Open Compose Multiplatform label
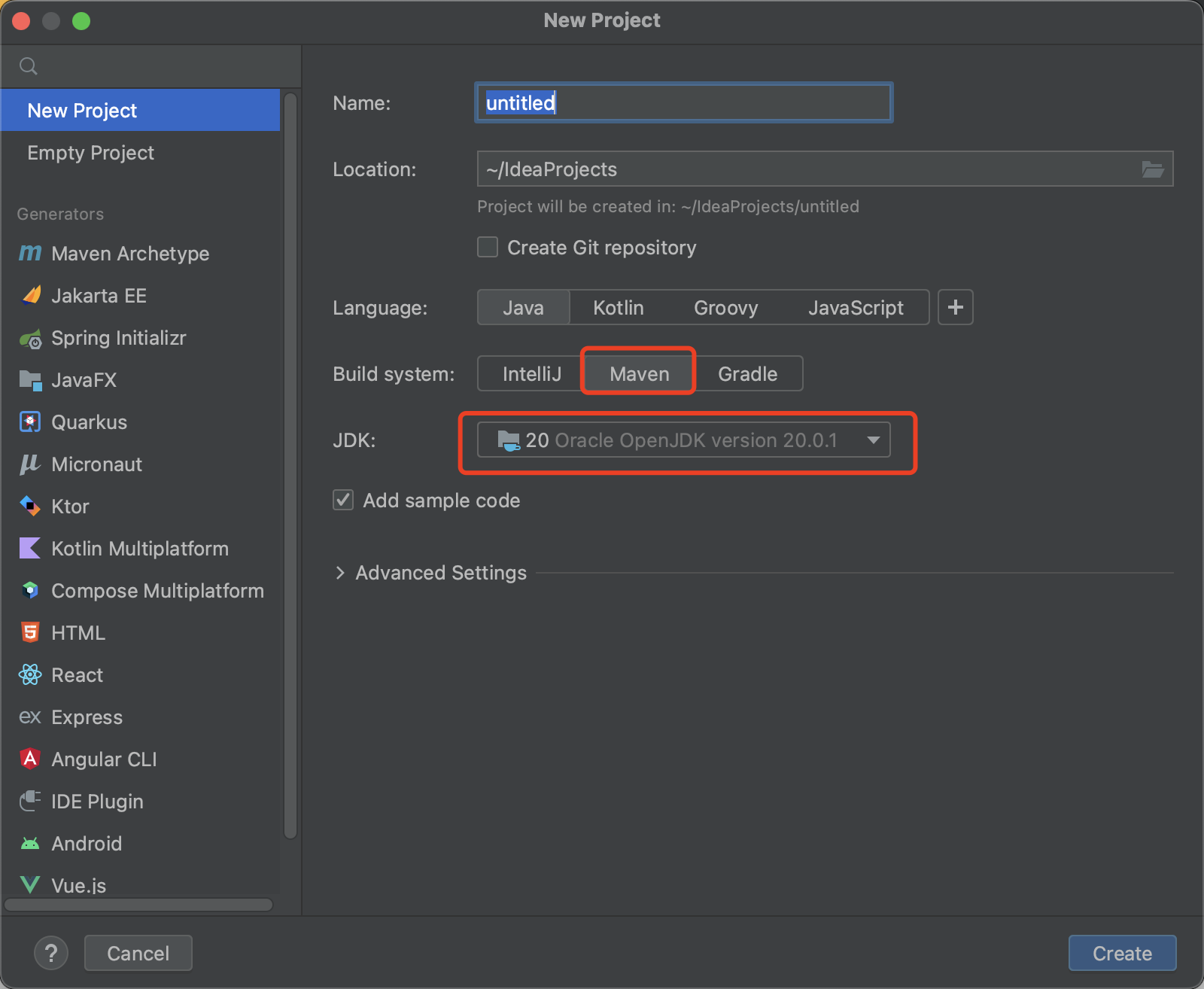Viewport: 1204px width, 989px height. (157, 591)
